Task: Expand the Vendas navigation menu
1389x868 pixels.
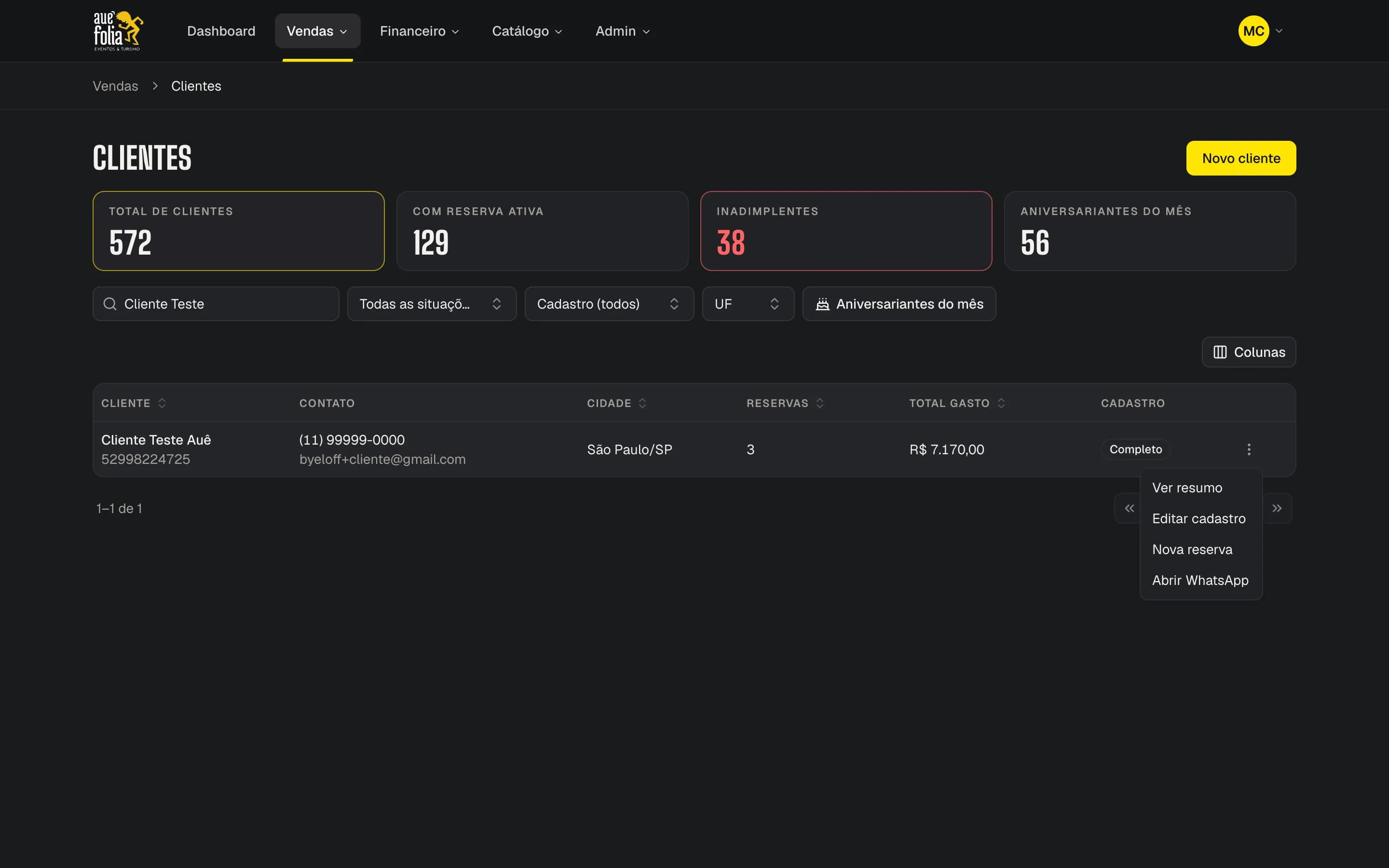Action: (x=317, y=31)
